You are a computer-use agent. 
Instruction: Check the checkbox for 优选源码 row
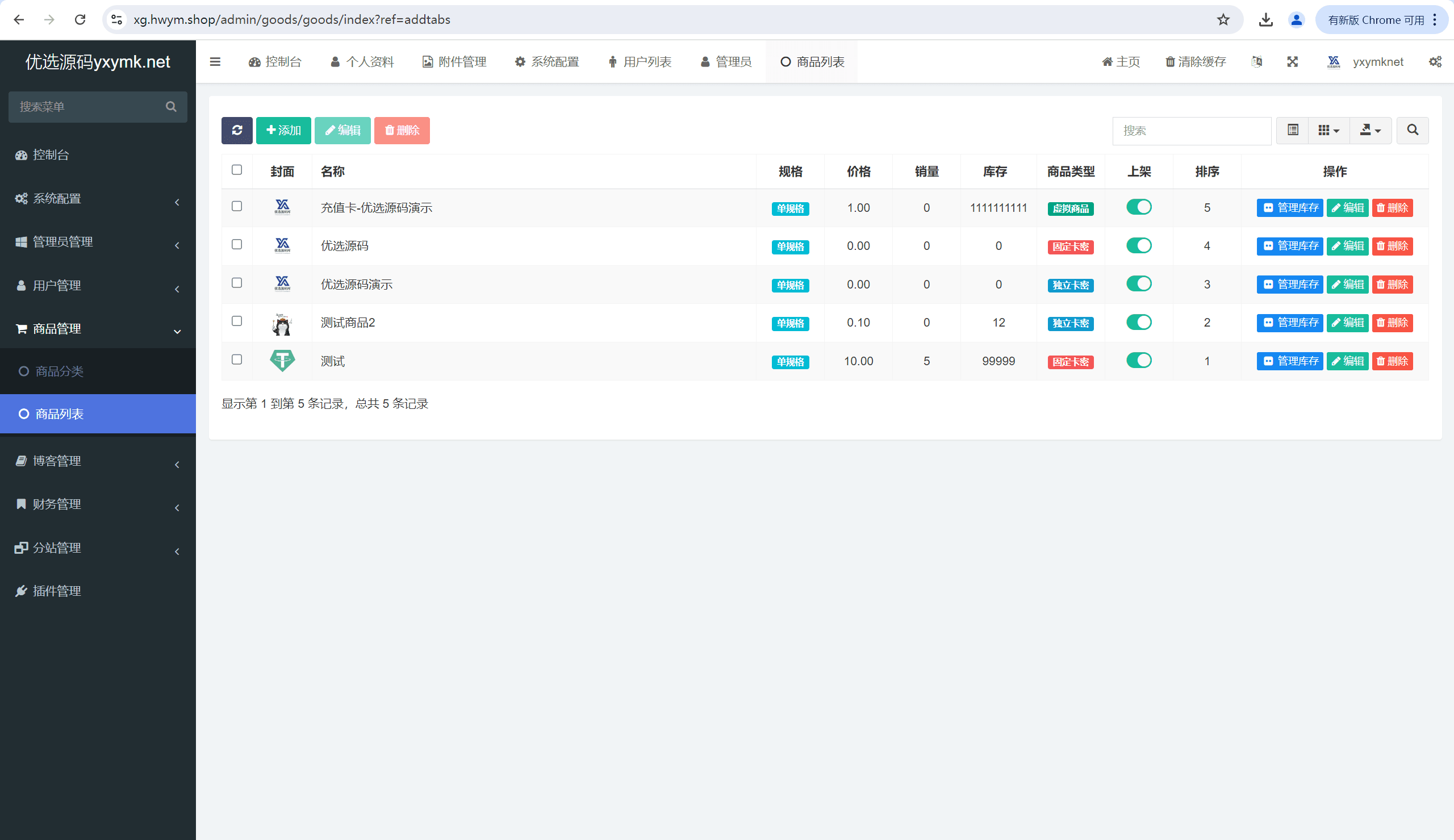[236, 245]
